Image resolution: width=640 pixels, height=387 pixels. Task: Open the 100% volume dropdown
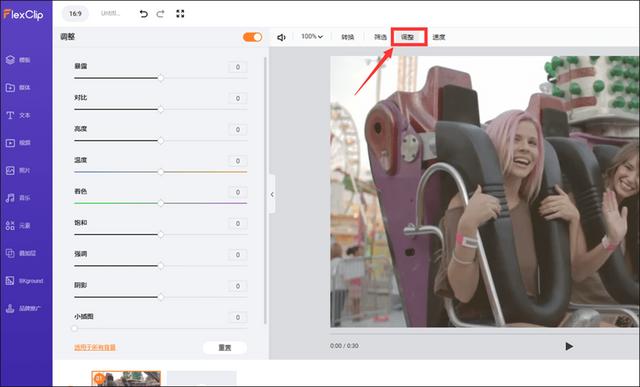pyautogui.click(x=312, y=37)
